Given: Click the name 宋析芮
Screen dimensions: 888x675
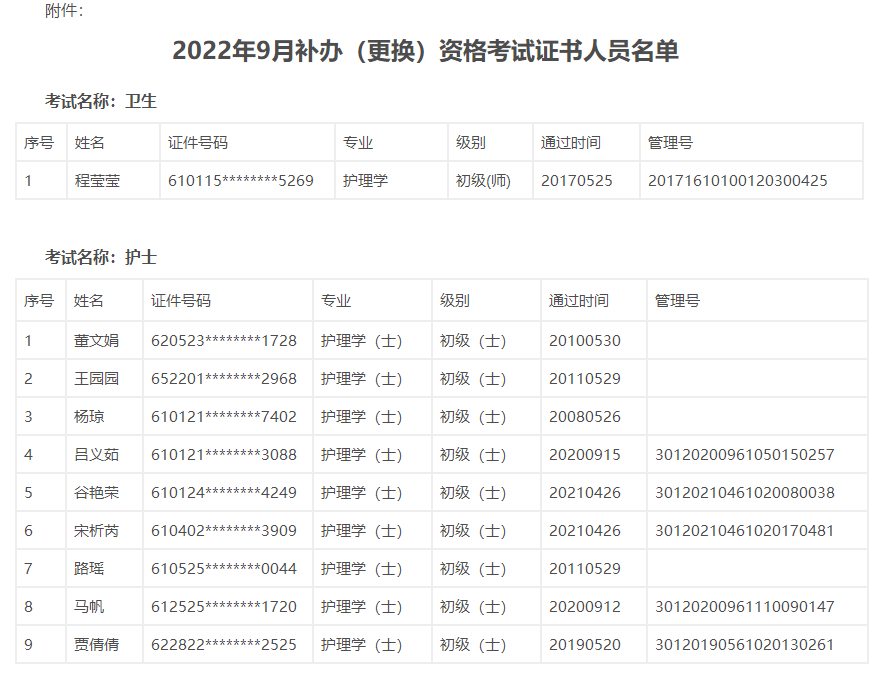Looking at the screenshot, I should coord(96,530).
